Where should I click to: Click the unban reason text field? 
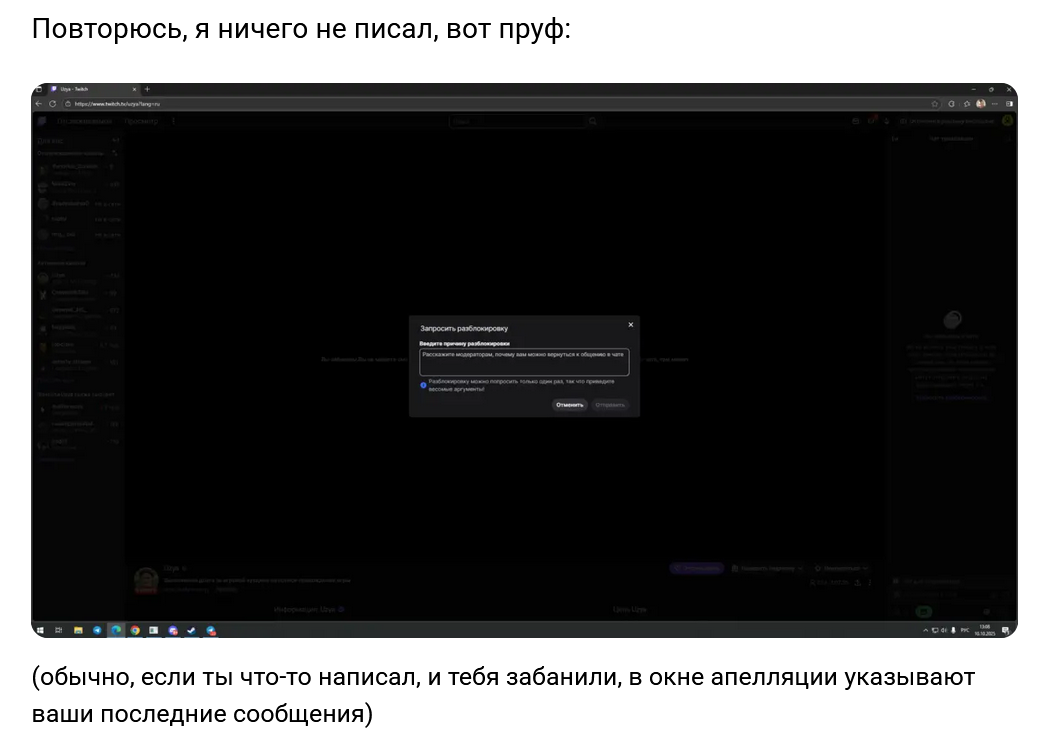[x=524, y=362]
